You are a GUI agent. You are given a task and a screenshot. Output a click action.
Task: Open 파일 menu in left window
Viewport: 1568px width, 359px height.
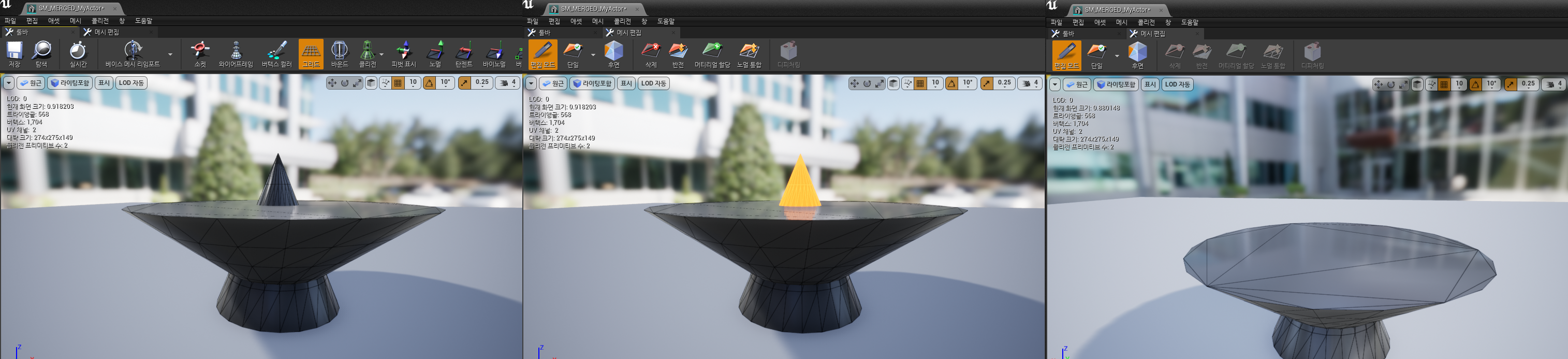(10, 21)
